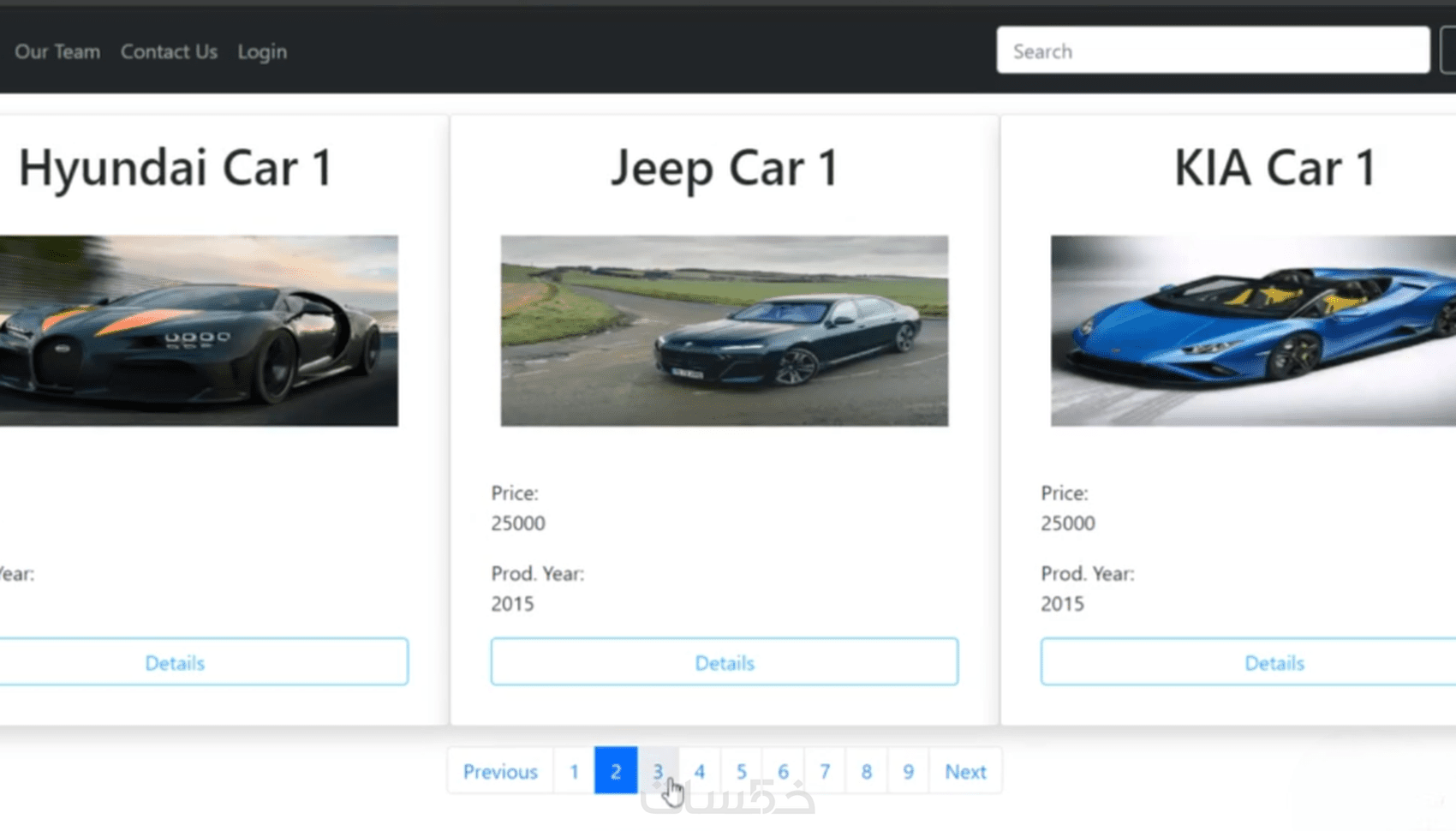Open the Login link
Screen dimensions: 1456x831
pos(262,51)
